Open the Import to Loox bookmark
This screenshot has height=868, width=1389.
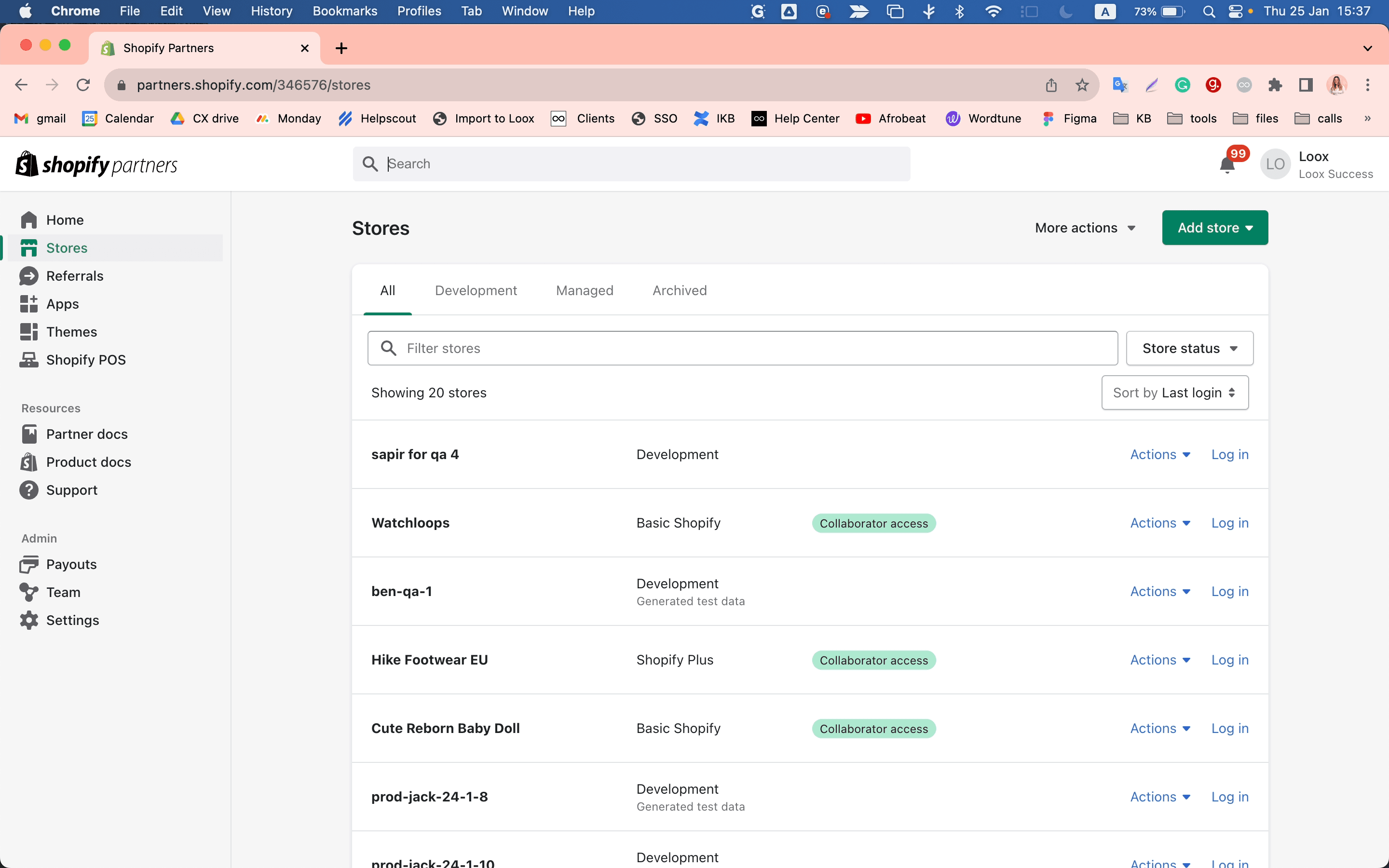point(484,118)
